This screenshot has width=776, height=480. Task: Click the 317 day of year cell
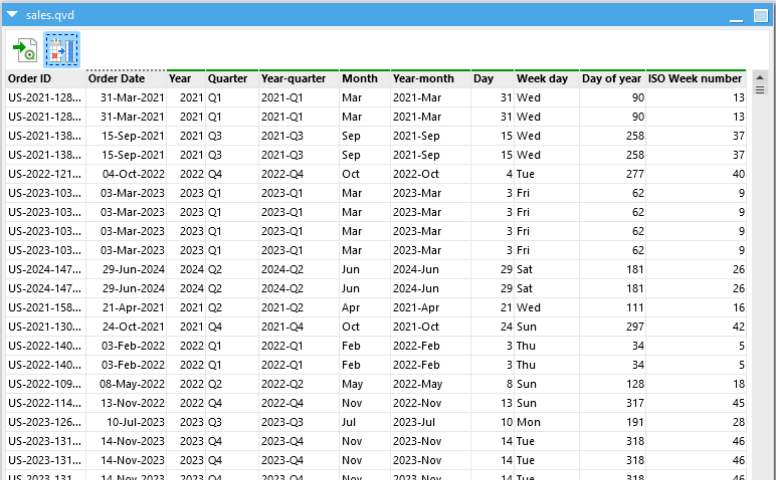click(612, 403)
